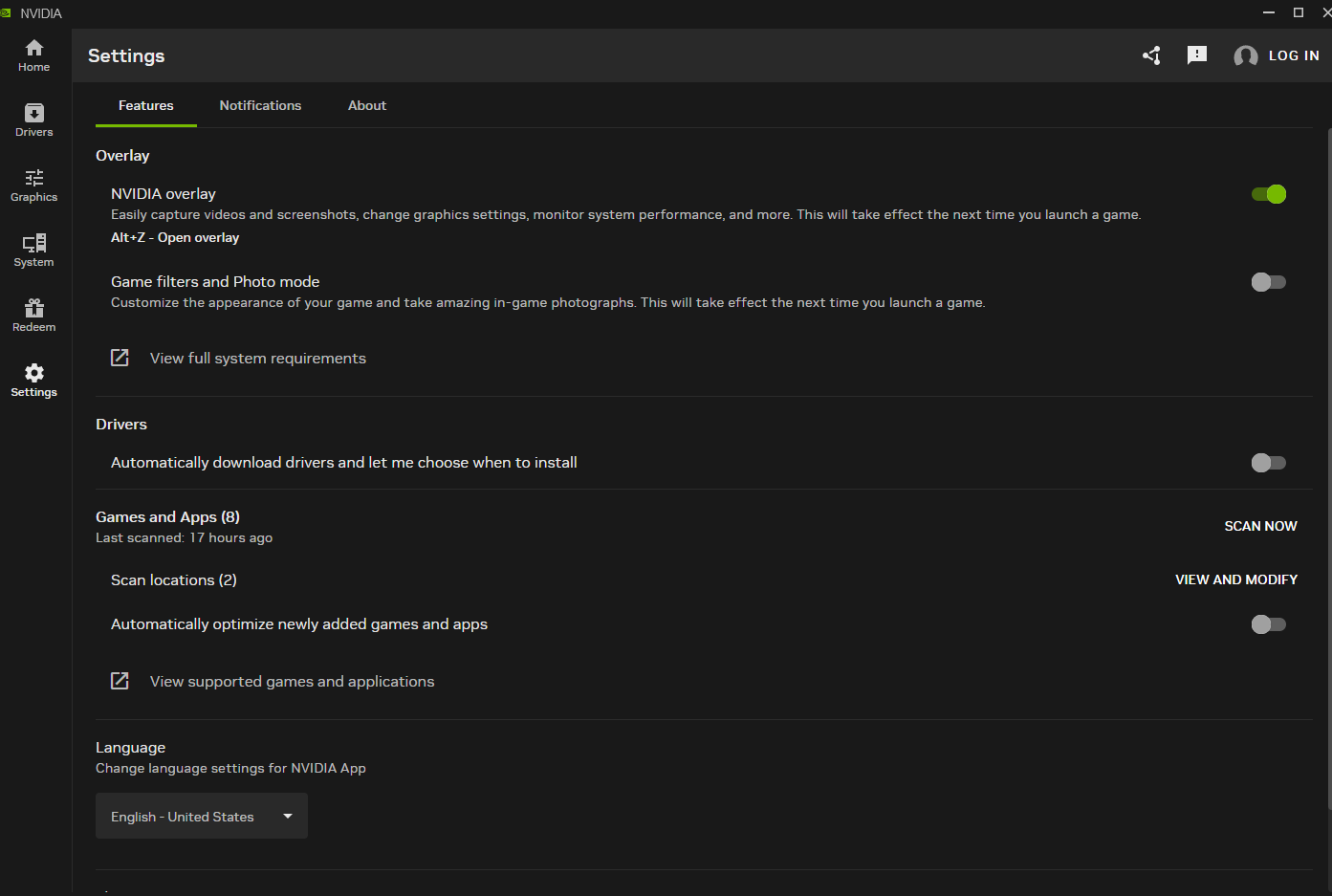This screenshot has height=896, width=1332.
Task: Open the Graphics sliders icon
Action: point(34,179)
